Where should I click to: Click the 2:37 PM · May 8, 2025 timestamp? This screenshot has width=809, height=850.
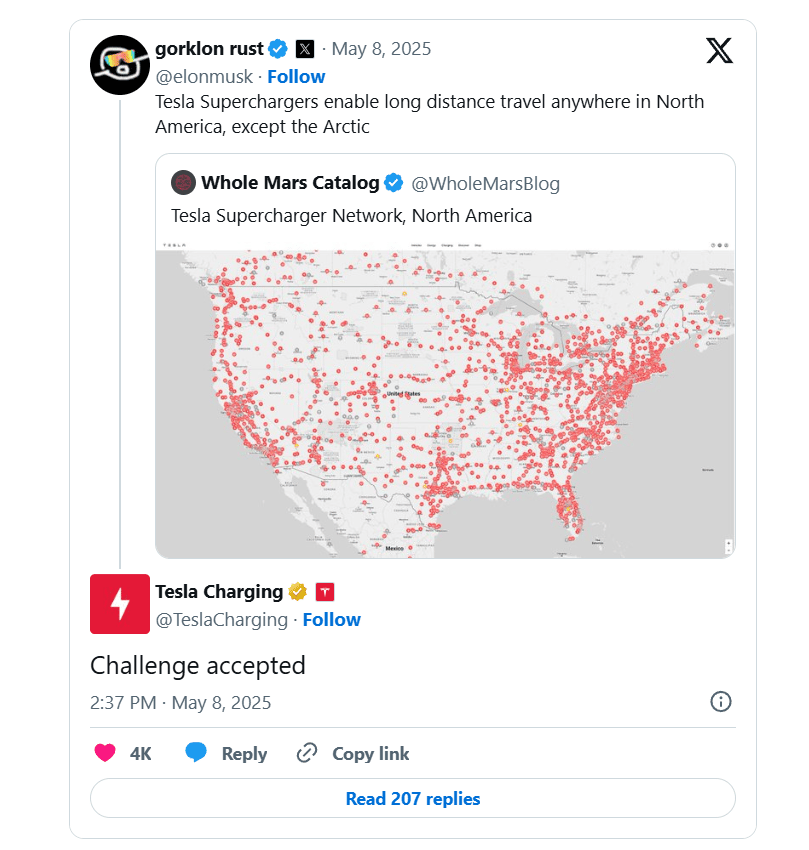[180, 702]
